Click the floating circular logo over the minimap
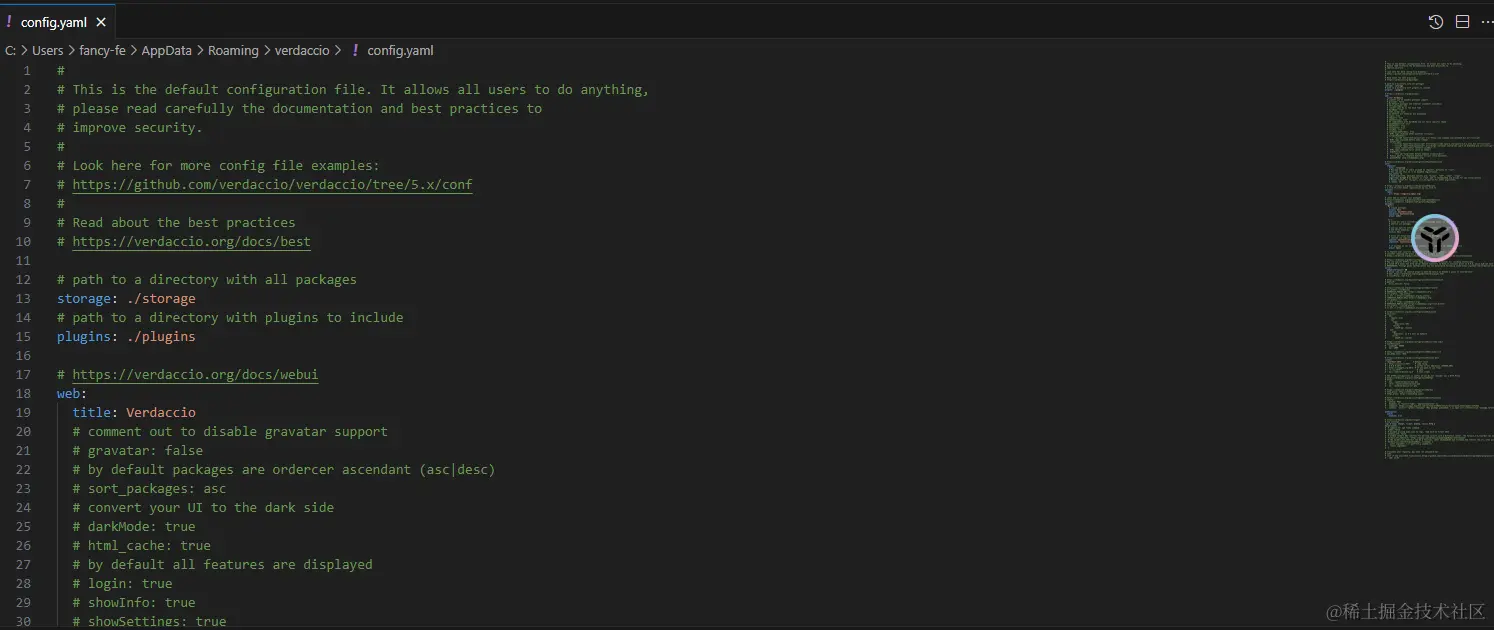This screenshot has width=1494, height=630. click(1435, 238)
